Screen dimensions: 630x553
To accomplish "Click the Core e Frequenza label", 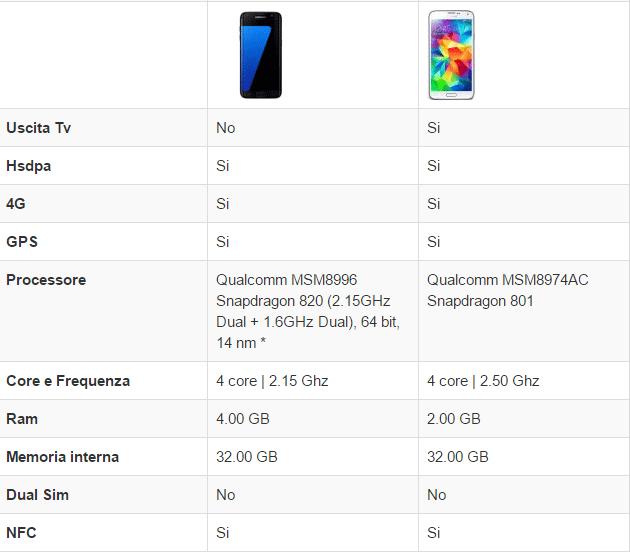I will (68, 381).
